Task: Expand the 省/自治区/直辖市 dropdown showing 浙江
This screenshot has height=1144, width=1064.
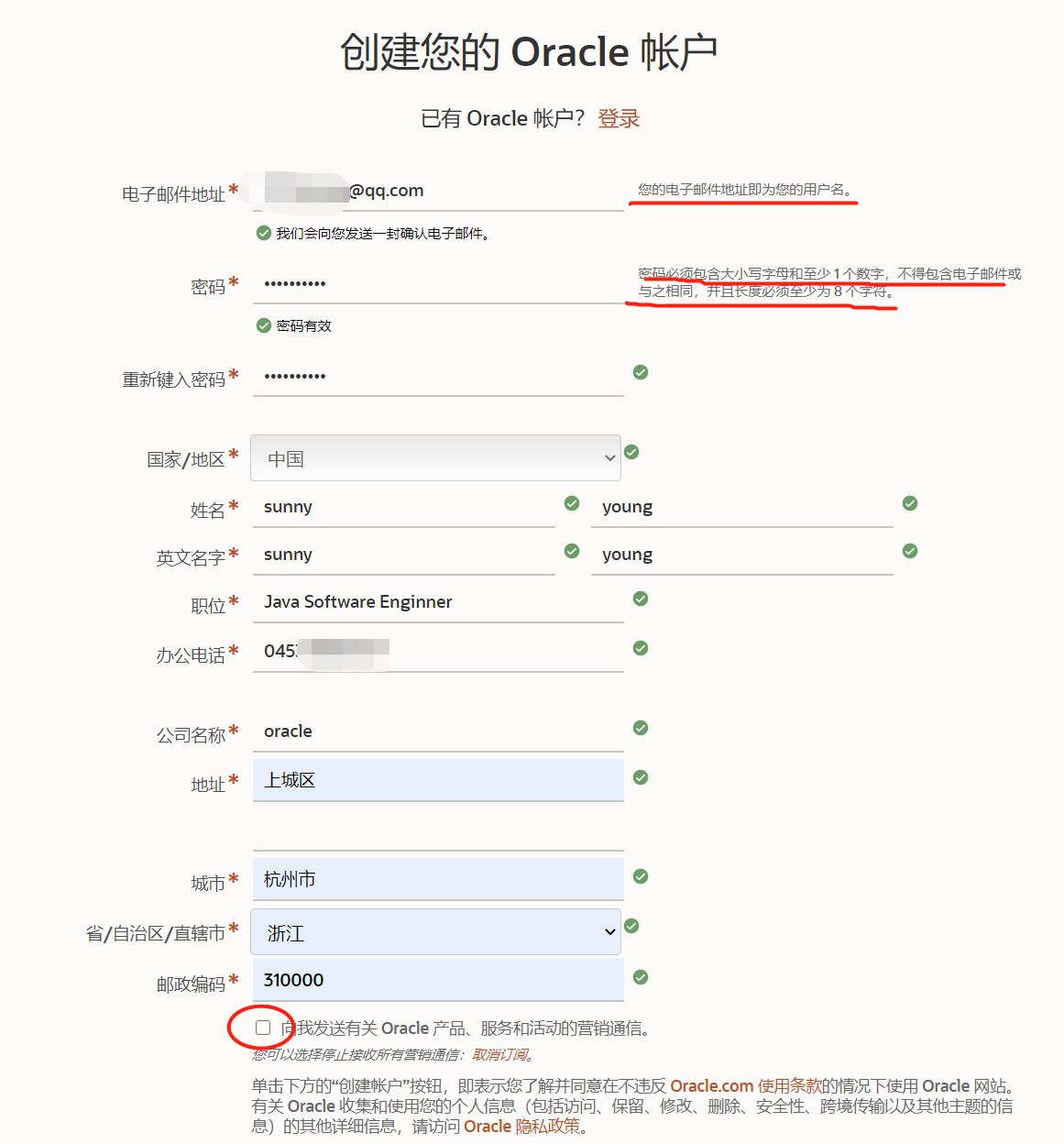Action: point(436,932)
